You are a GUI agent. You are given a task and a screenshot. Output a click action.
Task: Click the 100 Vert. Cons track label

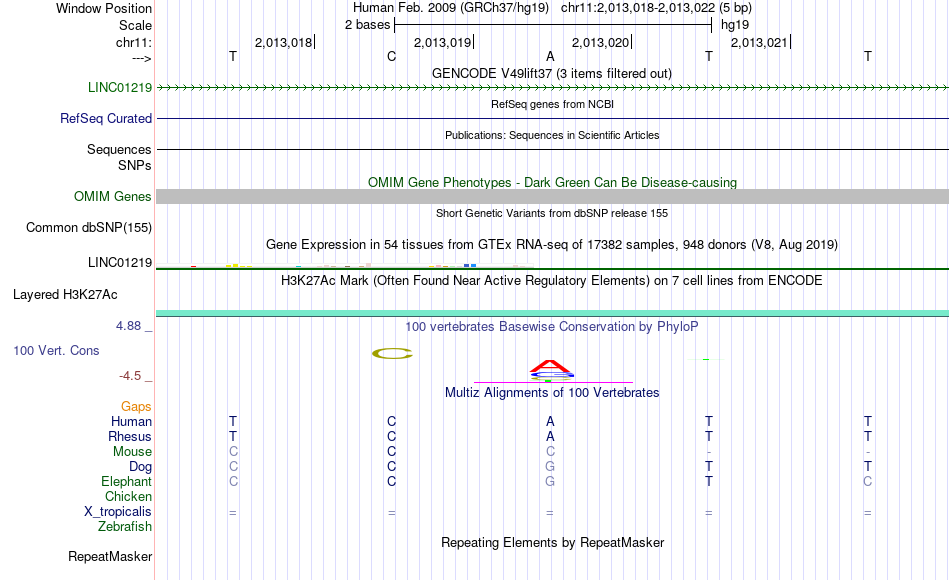coord(56,350)
